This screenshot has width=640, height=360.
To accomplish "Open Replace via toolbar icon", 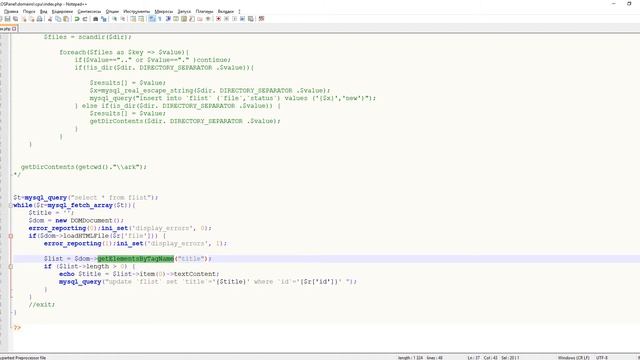I will (x=104, y=19).
